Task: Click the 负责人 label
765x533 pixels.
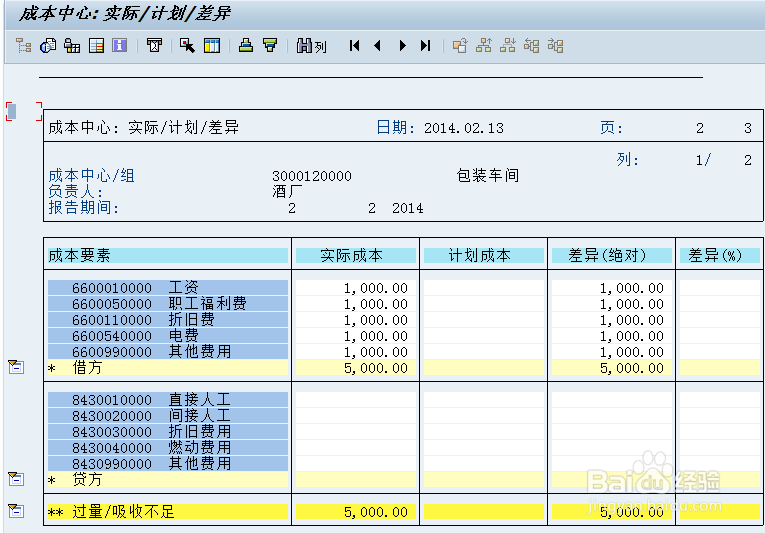Action: (76, 191)
